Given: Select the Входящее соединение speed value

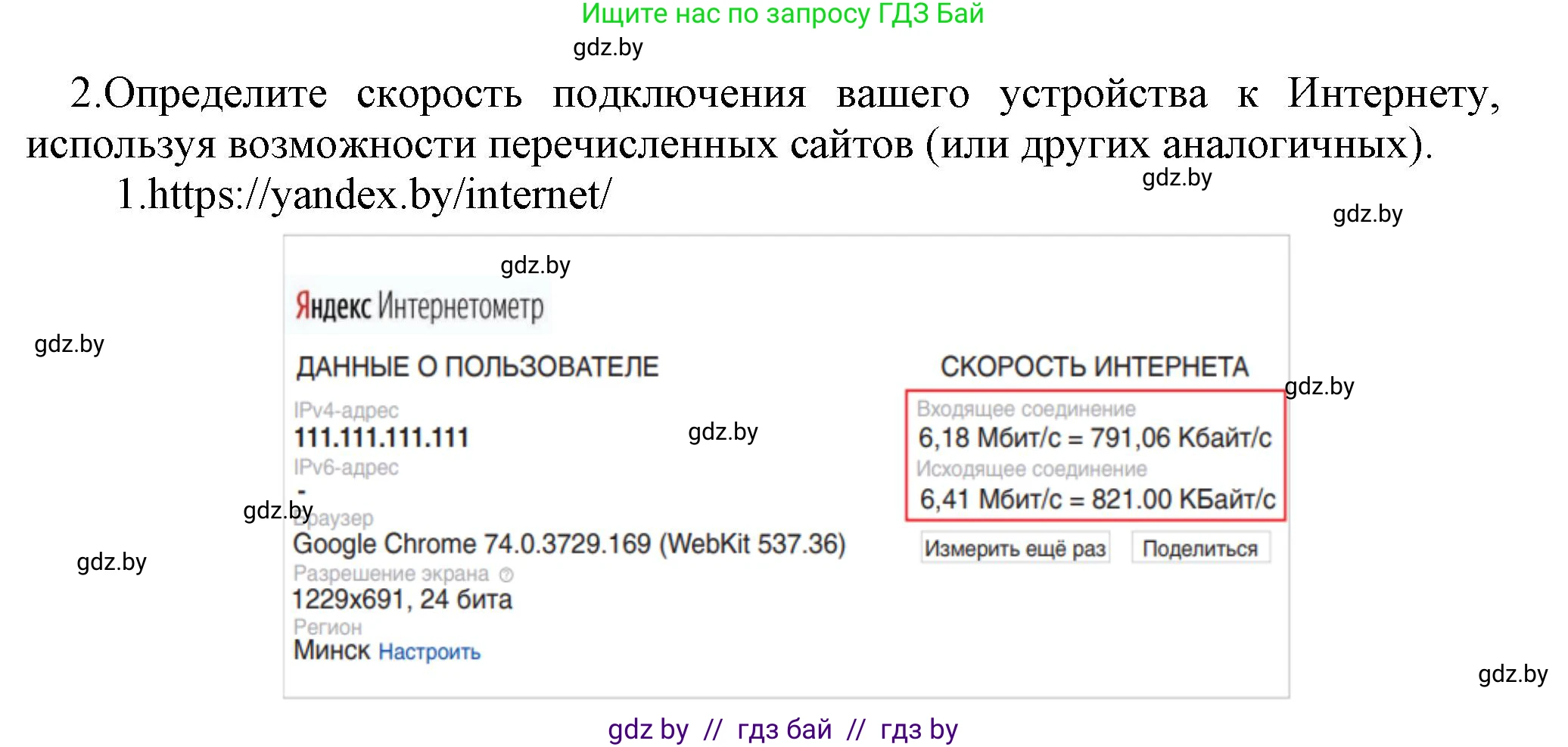Looking at the screenshot, I should pyautogui.click(x=1094, y=437).
